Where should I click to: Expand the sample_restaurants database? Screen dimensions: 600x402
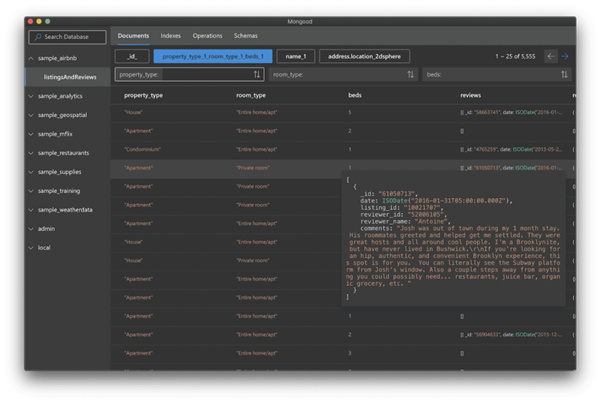click(x=31, y=153)
